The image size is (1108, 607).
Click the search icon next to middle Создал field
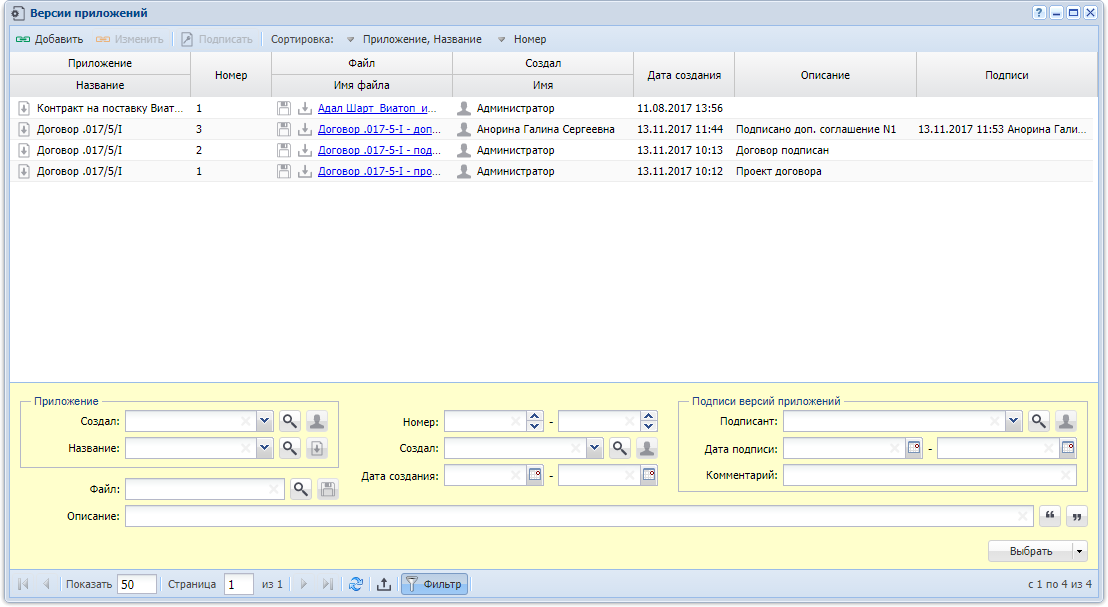click(620, 448)
